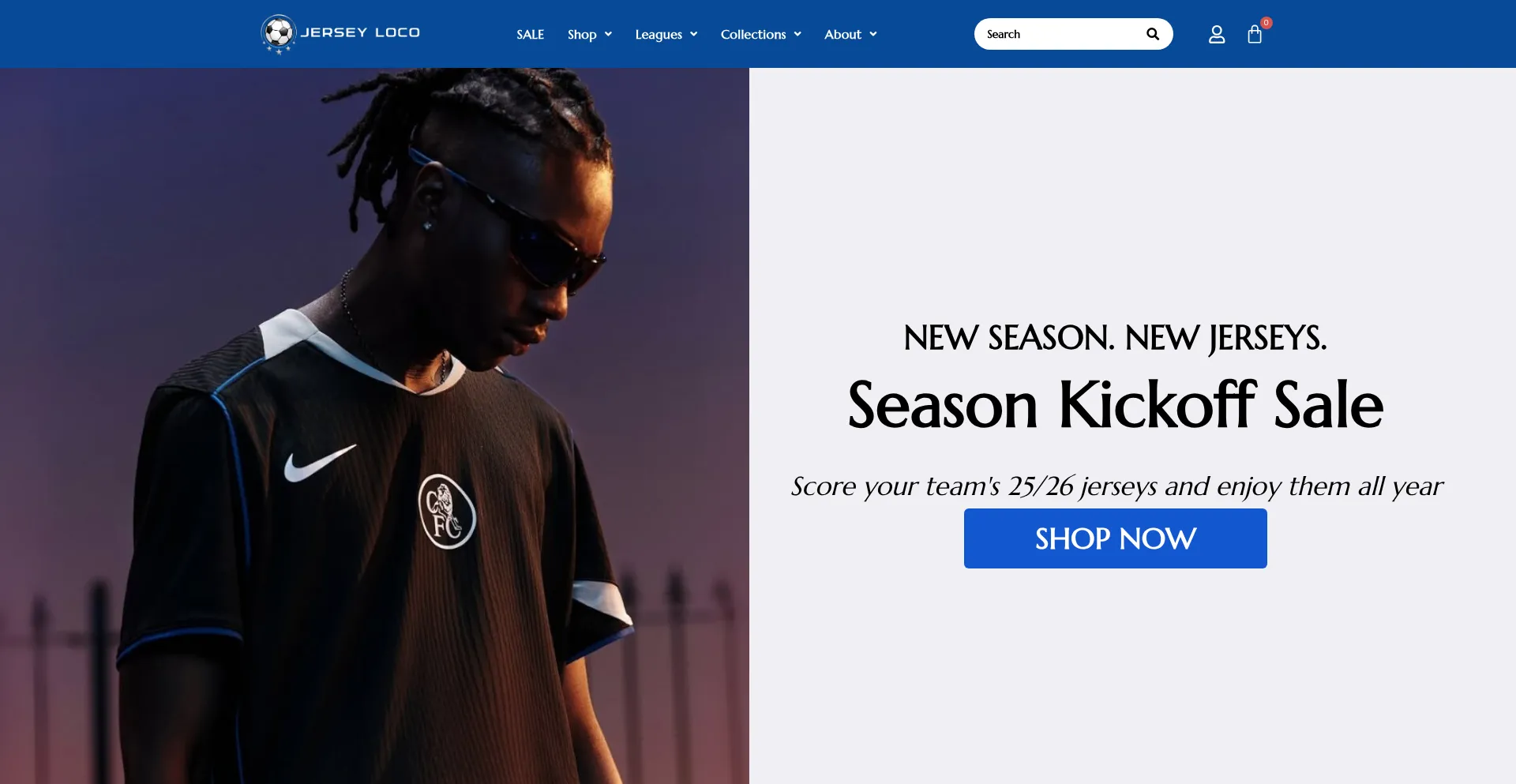Select the Leagues menu label
Screen dimensions: 1516x784
(659, 34)
